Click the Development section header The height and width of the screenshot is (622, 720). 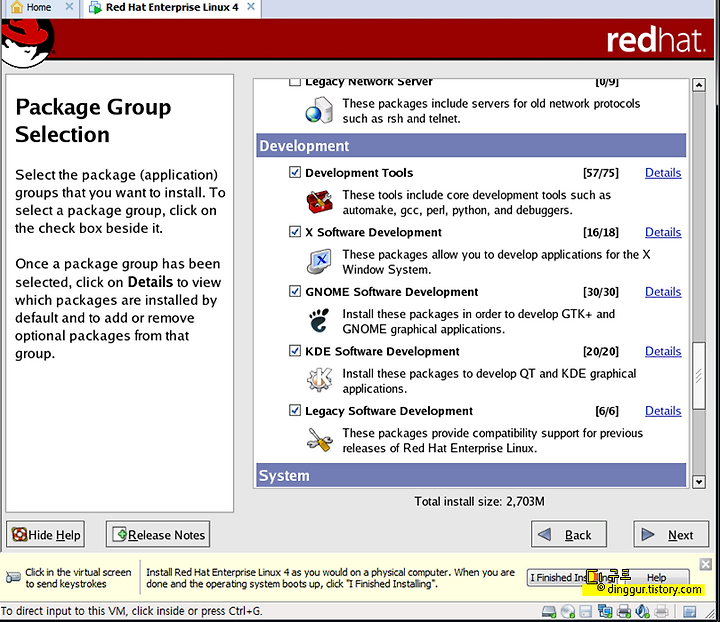[x=471, y=146]
